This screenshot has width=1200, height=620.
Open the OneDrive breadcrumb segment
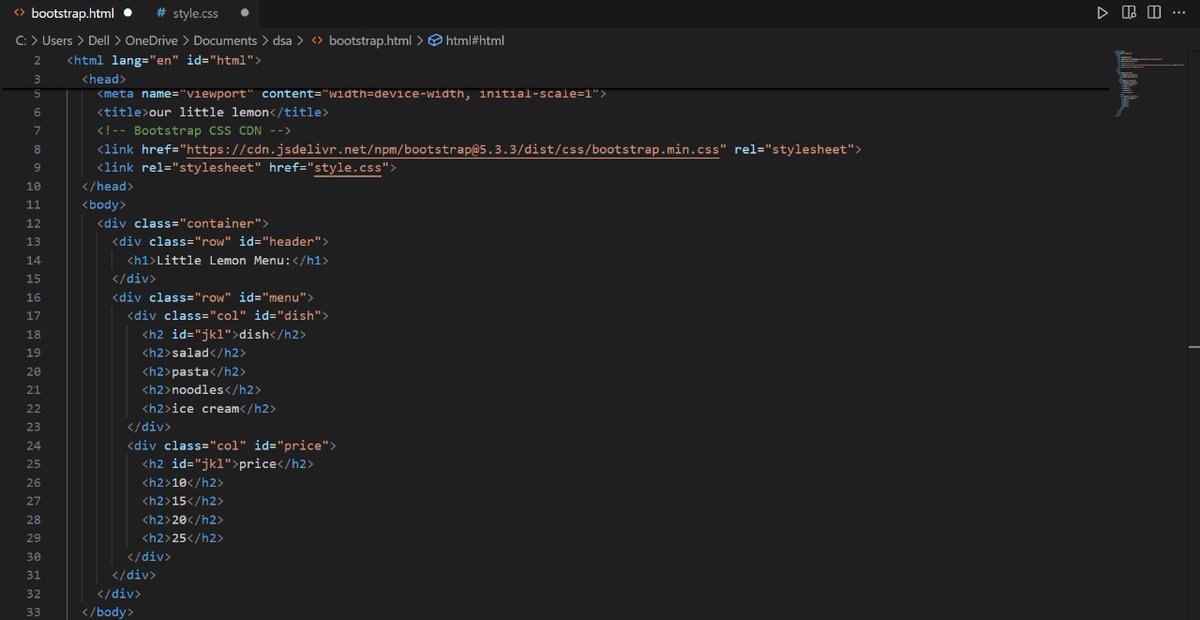pyautogui.click(x=152, y=41)
